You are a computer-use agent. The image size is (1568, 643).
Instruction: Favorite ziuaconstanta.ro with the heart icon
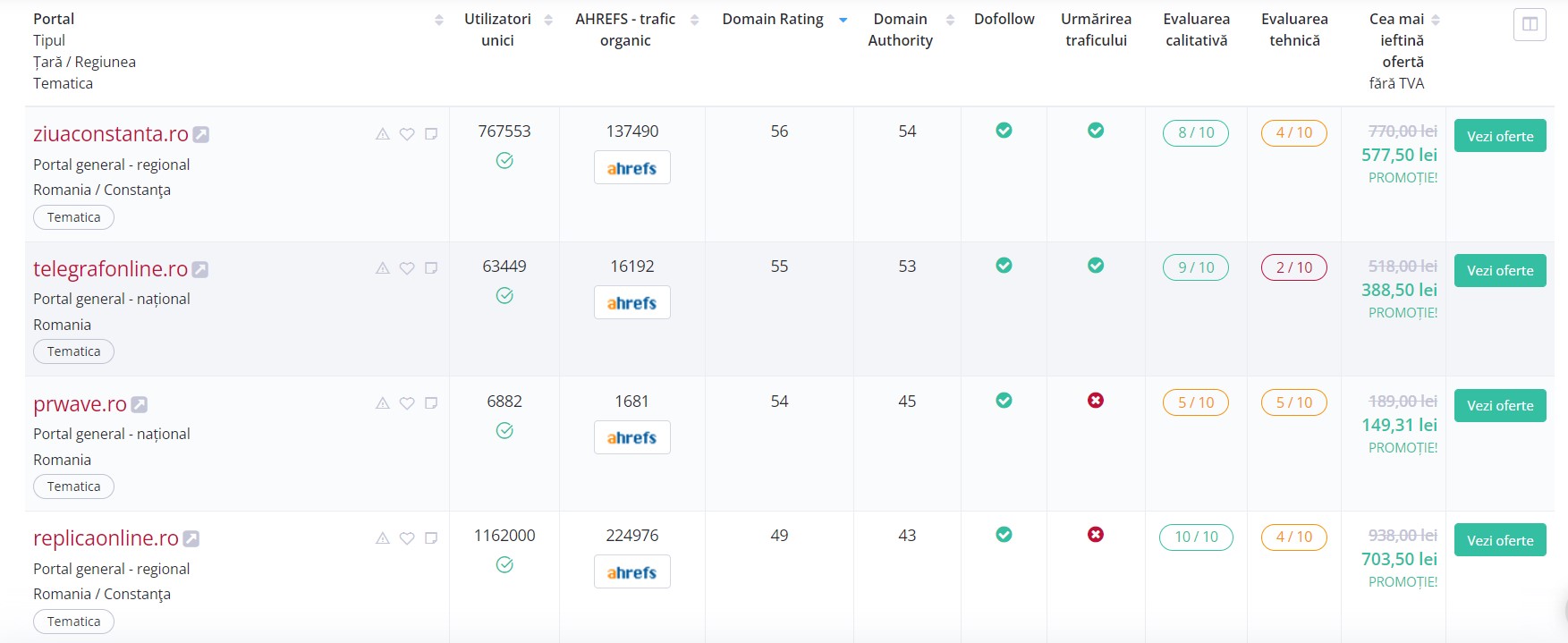point(407,134)
